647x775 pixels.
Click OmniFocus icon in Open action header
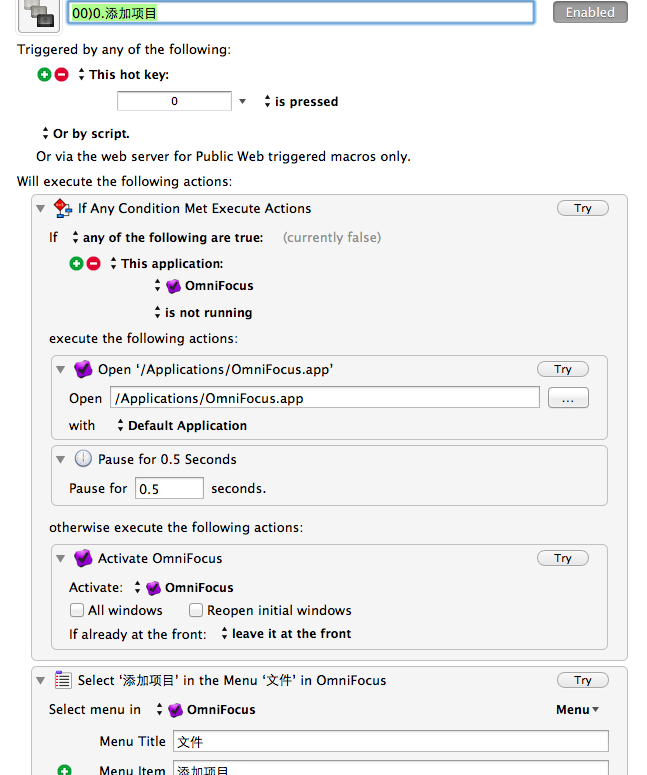pyautogui.click(x=83, y=369)
